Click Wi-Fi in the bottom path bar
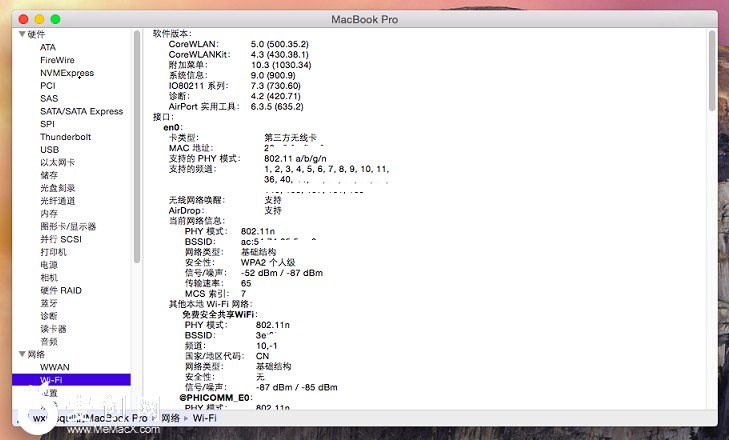The image size is (729, 440). 205,417
